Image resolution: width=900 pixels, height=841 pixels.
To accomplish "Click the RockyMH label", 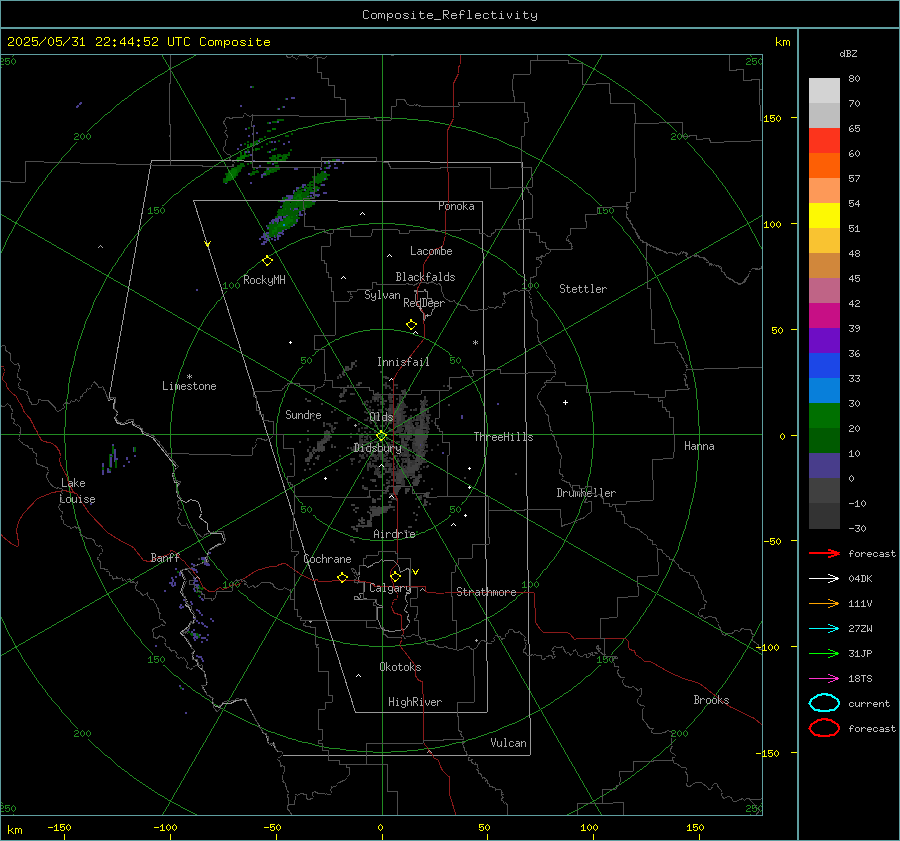I will [x=264, y=280].
